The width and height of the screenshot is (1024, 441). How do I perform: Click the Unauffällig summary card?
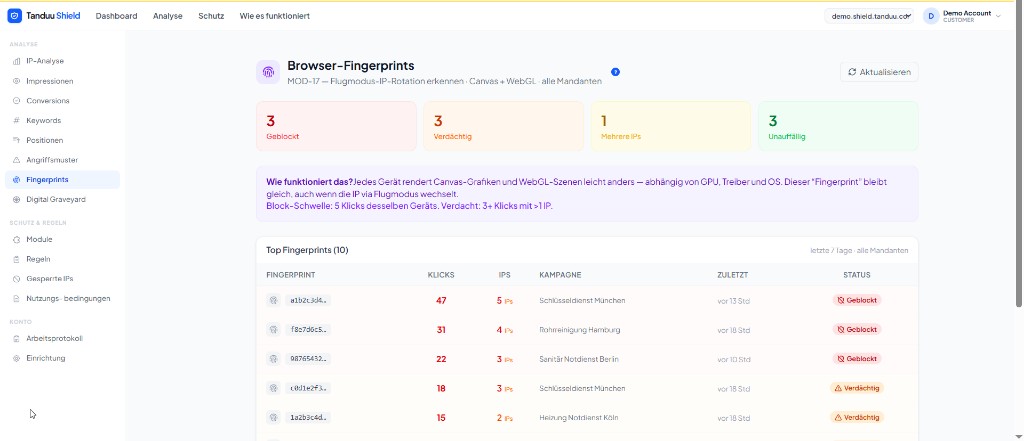[838, 126]
